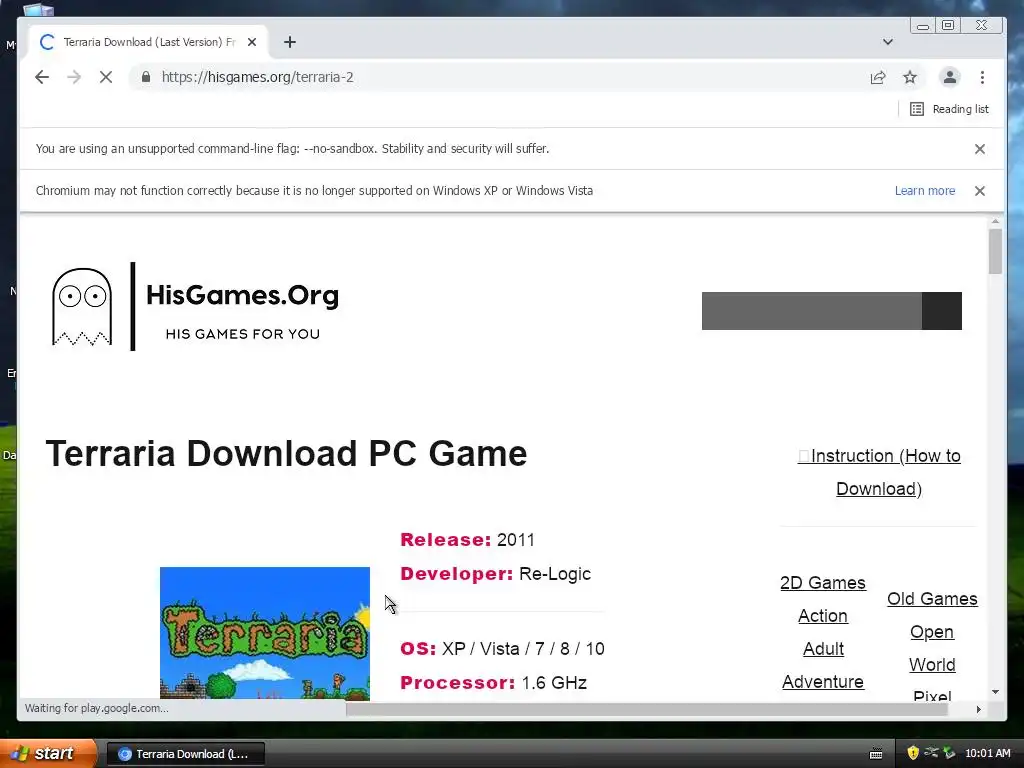
Task: Click the network connection tray icon
Action: click(x=931, y=753)
